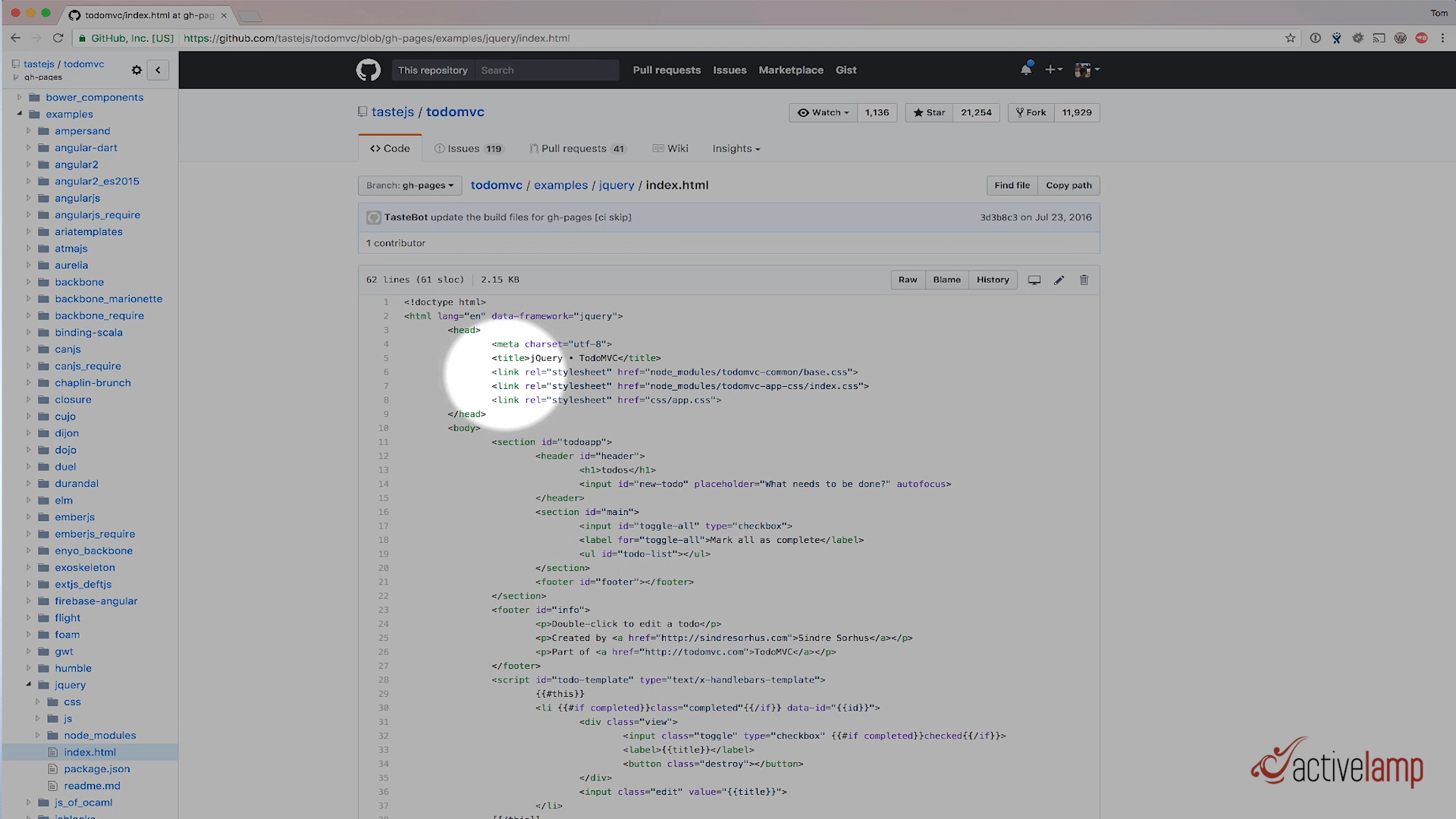Open the notifications bell icon
Image resolution: width=1456 pixels, height=819 pixels.
(x=1026, y=69)
